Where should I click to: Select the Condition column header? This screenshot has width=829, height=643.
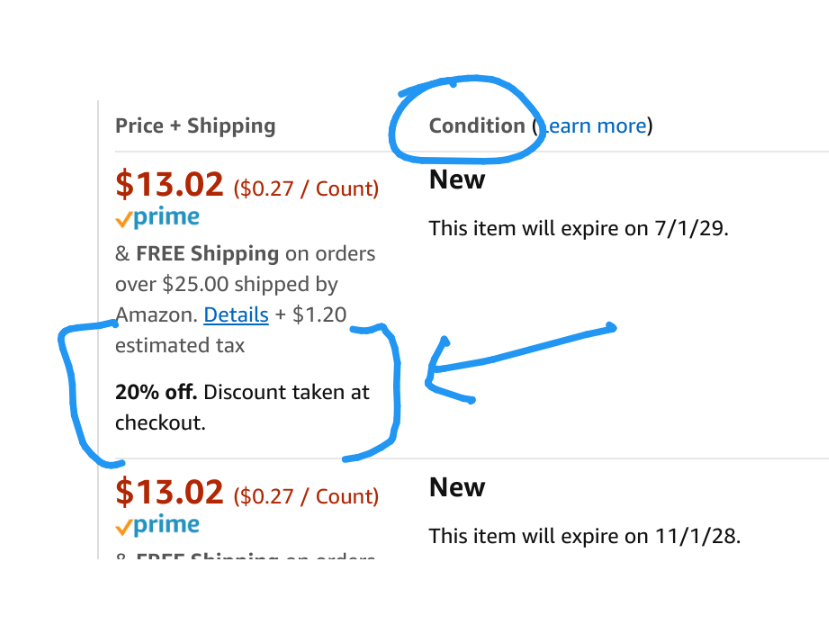[476, 126]
